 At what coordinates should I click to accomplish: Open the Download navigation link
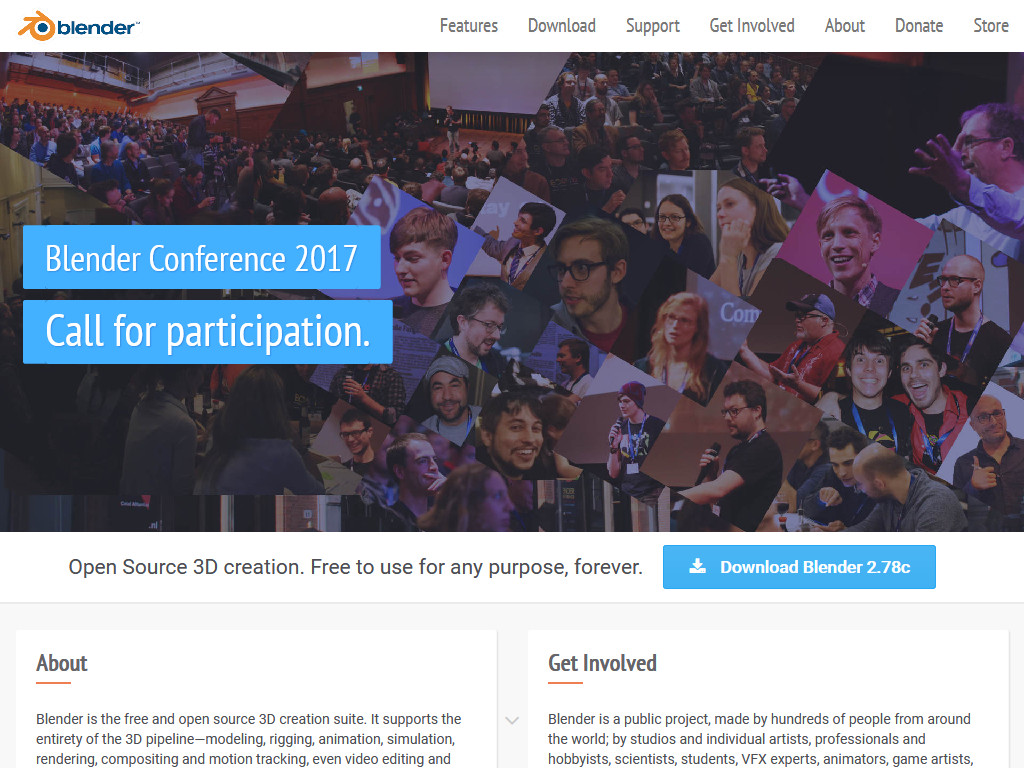tap(562, 26)
